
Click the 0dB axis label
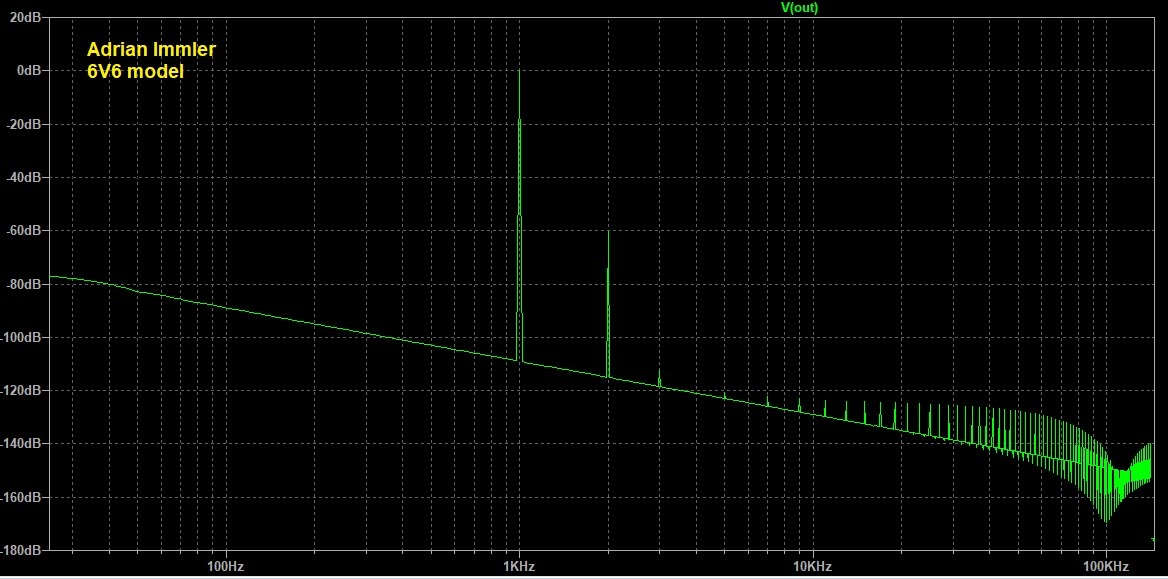(30, 71)
